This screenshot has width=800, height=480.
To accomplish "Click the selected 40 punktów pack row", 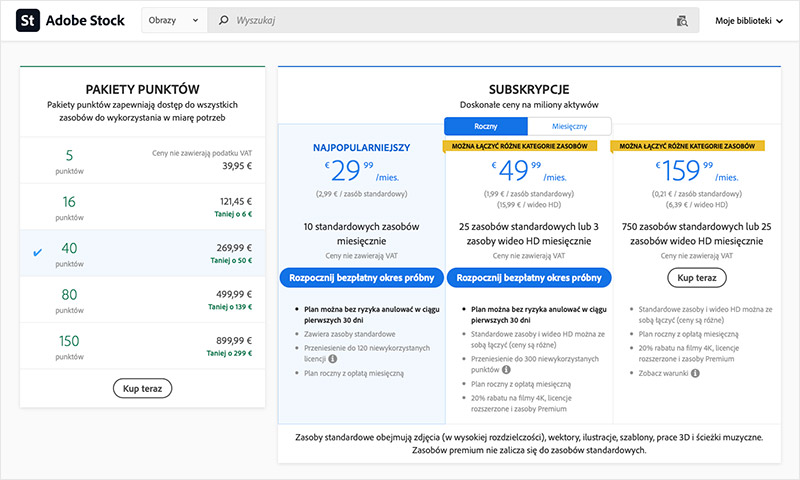I will click(x=142, y=254).
